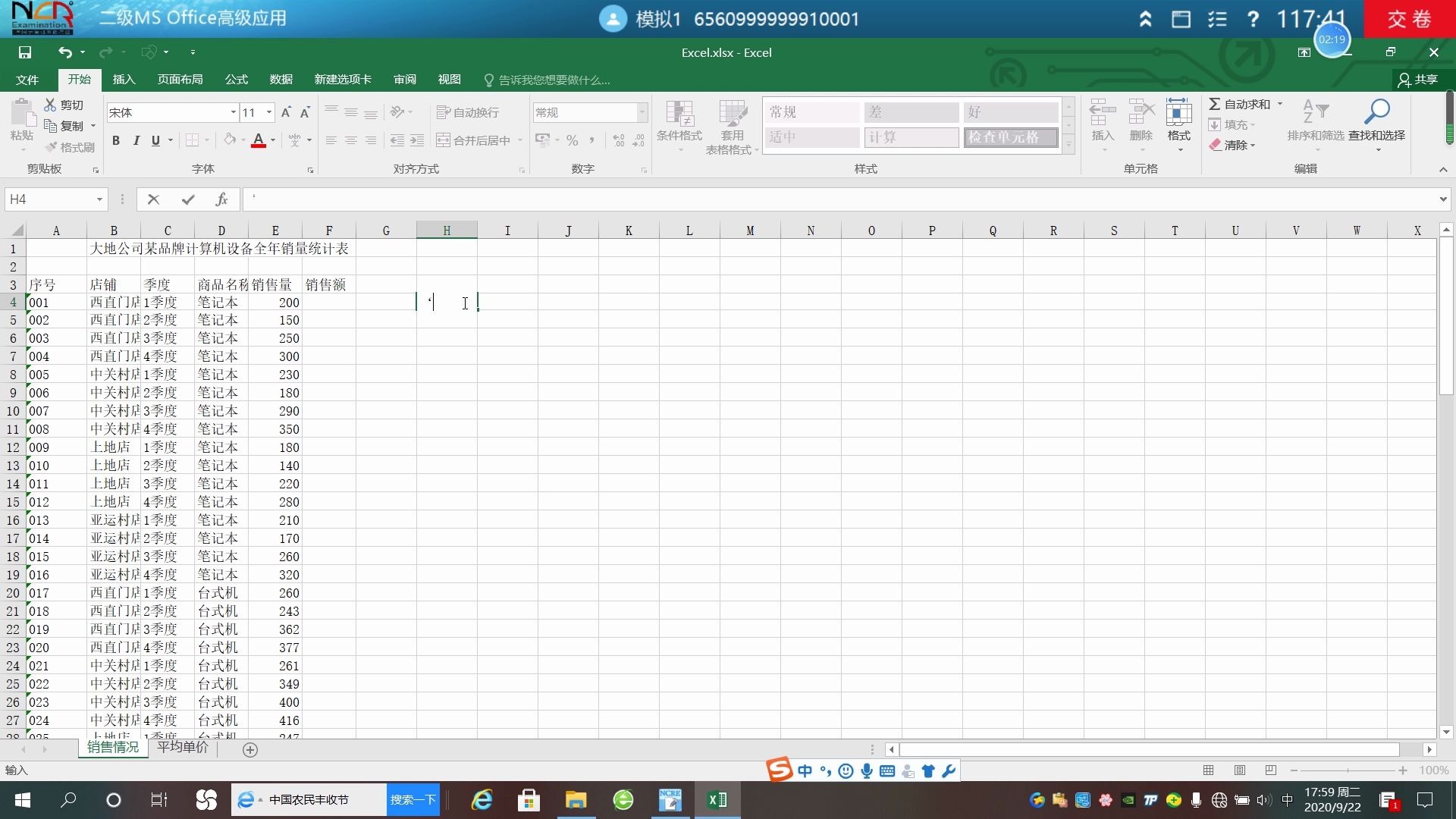Click the Format Painter (格式刷) icon
Screen dimensions: 1456x819
pos(52,147)
